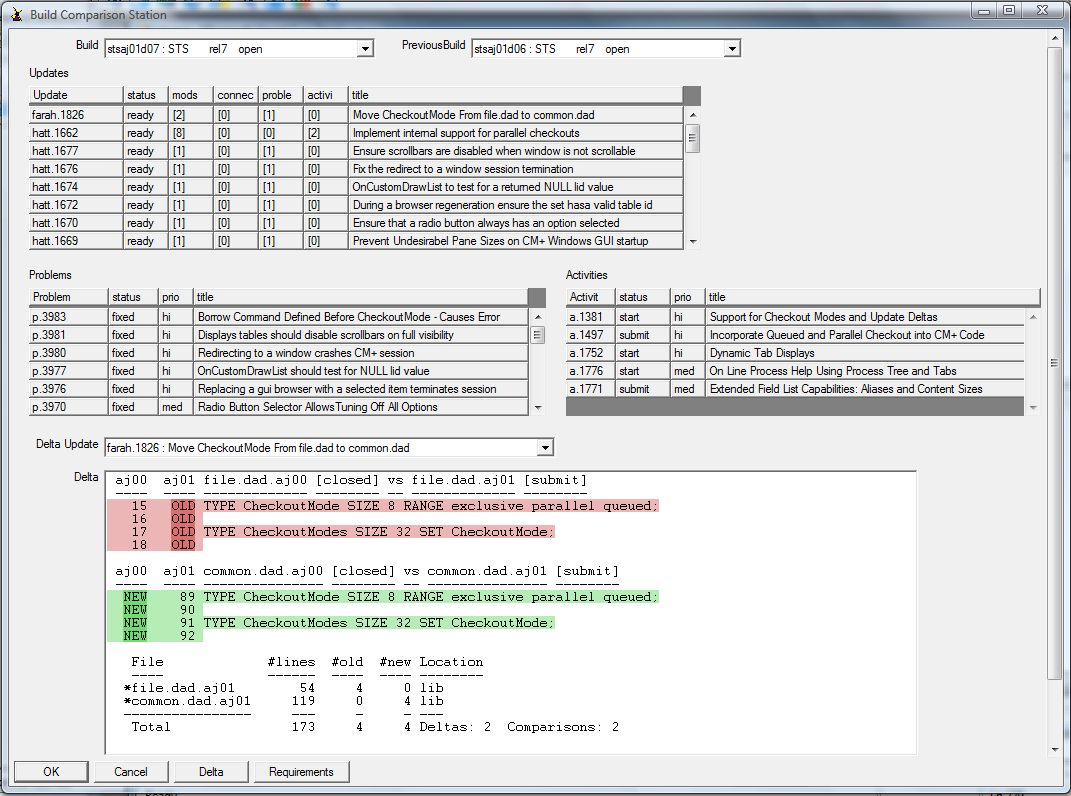Viewport: 1071px width, 796px height.
Task: Select update row hatt.1662
Action: coord(76,133)
